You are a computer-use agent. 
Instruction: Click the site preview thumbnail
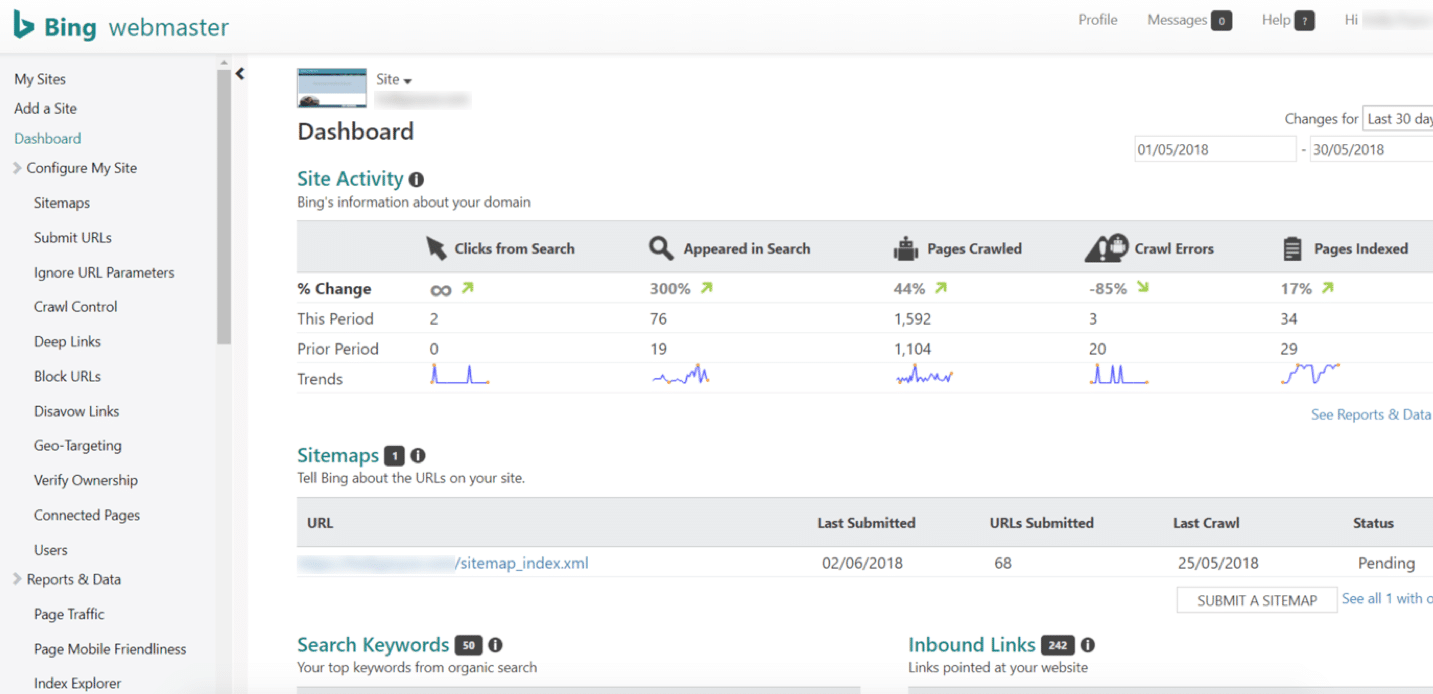click(x=332, y=88)
